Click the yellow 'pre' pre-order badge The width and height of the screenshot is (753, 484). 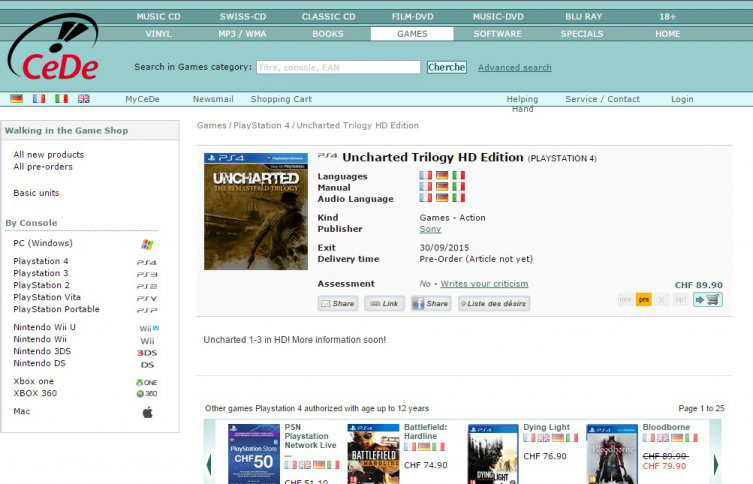[x=644, y=300]
